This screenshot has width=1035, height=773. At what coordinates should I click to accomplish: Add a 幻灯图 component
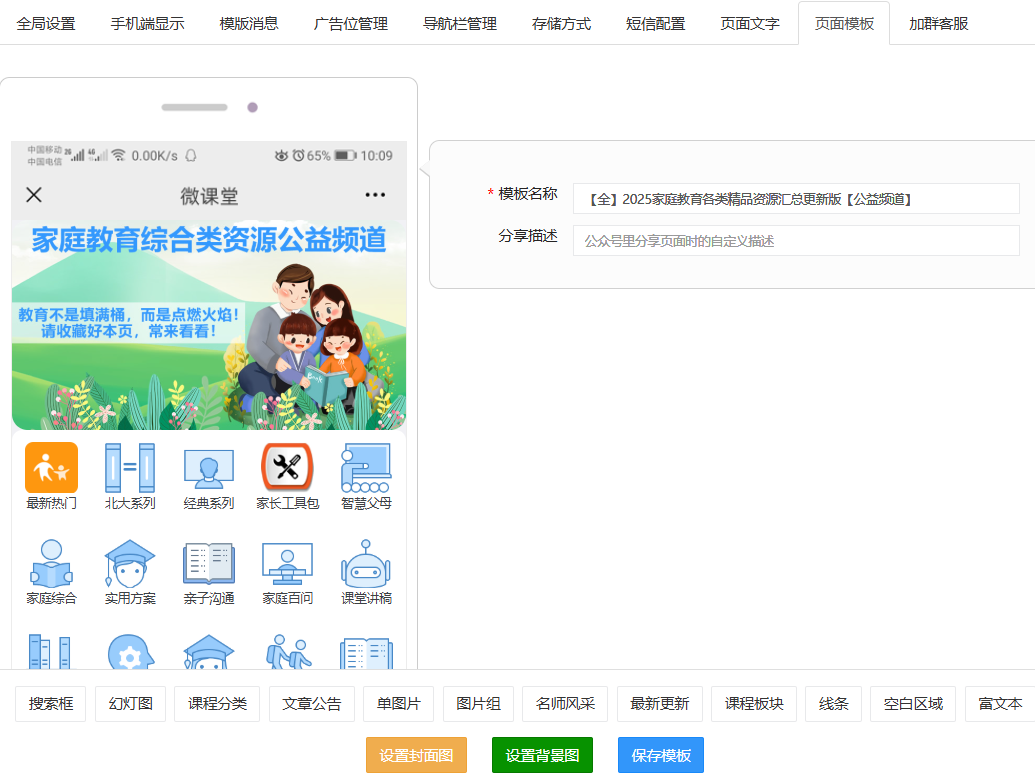pos(131,704)
